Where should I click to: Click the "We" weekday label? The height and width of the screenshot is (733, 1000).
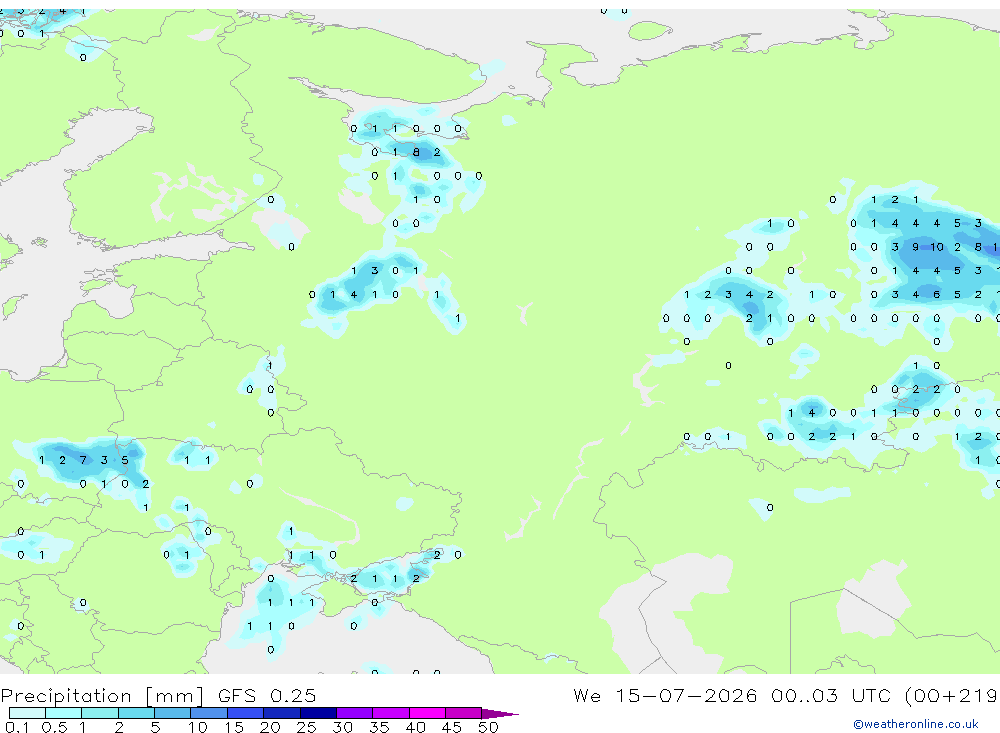point(587,695)
